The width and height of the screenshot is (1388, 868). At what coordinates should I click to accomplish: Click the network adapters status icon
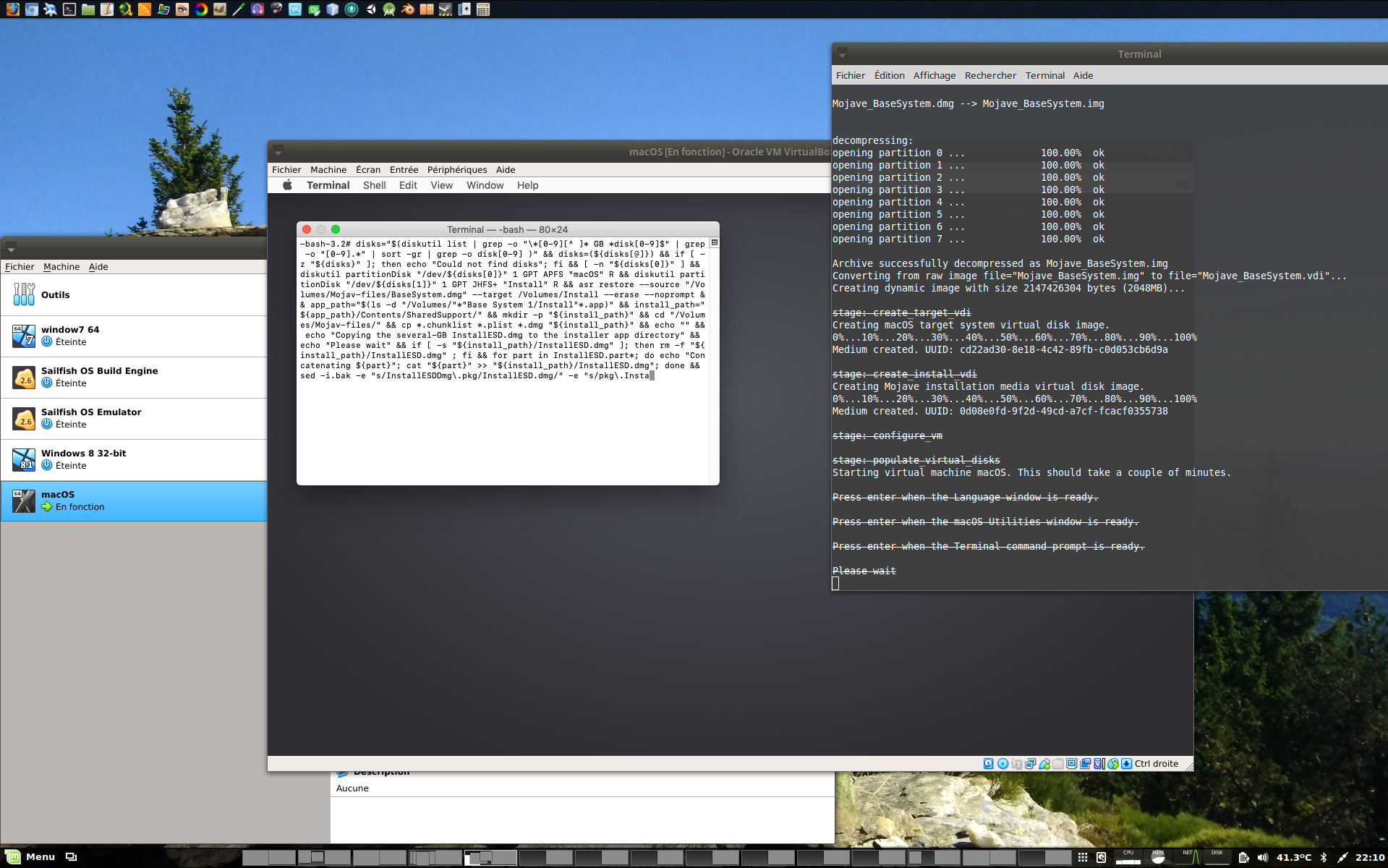1030,764
